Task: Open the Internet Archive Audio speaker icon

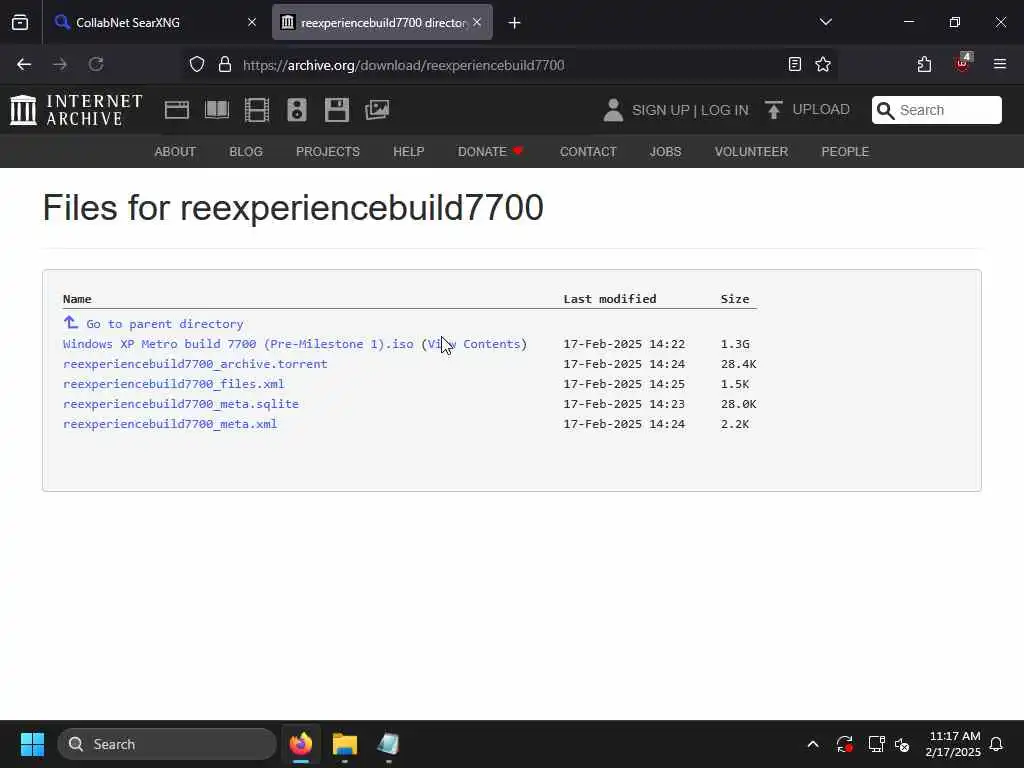Action: pos(296,110)
